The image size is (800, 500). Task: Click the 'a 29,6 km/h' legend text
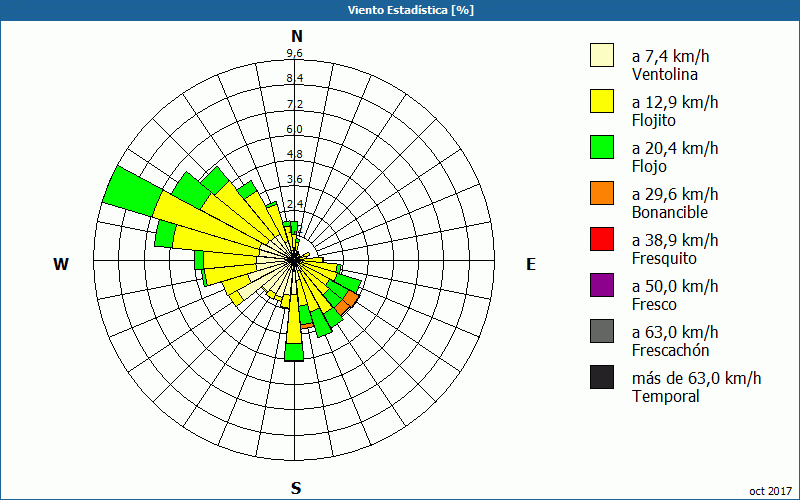coord(674,194)
